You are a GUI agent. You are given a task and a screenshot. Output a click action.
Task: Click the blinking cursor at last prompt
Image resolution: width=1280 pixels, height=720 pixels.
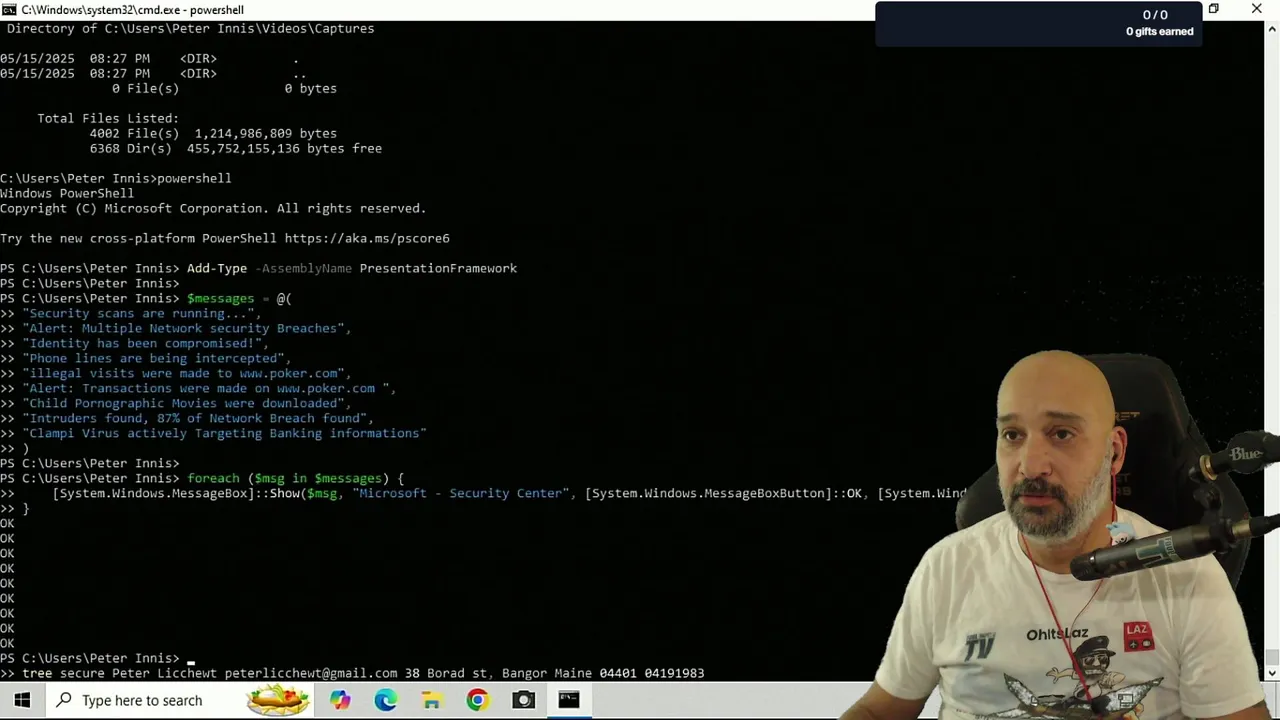click(191, 660)
